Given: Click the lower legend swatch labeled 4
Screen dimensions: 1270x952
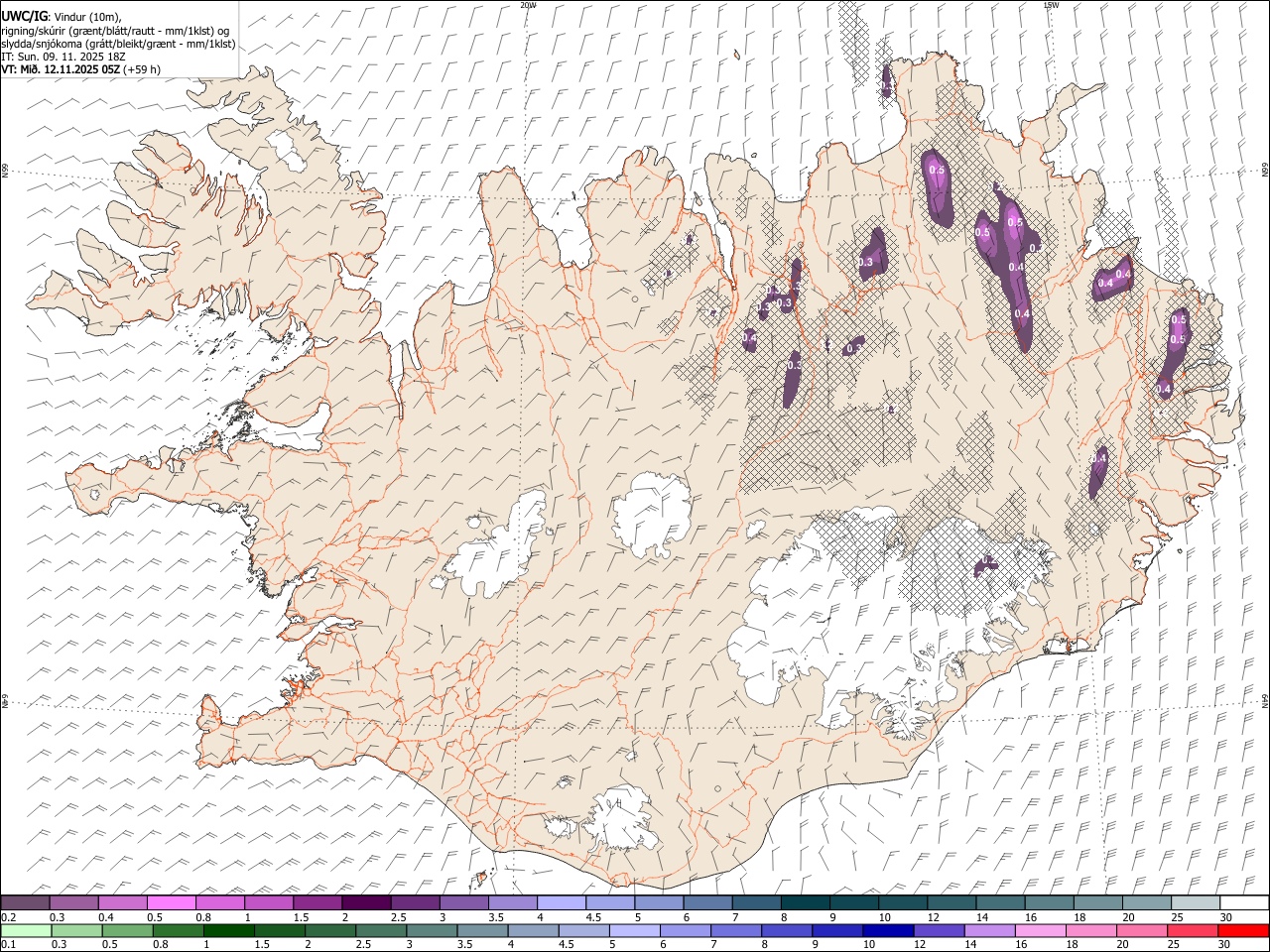Looking at the screenshot, I should tap(533, 930).
